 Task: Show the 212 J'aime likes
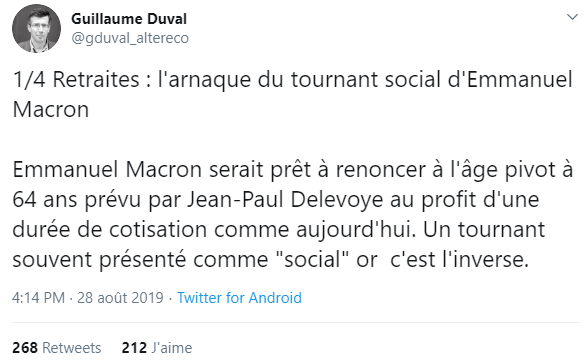click(x=157, y=348)
